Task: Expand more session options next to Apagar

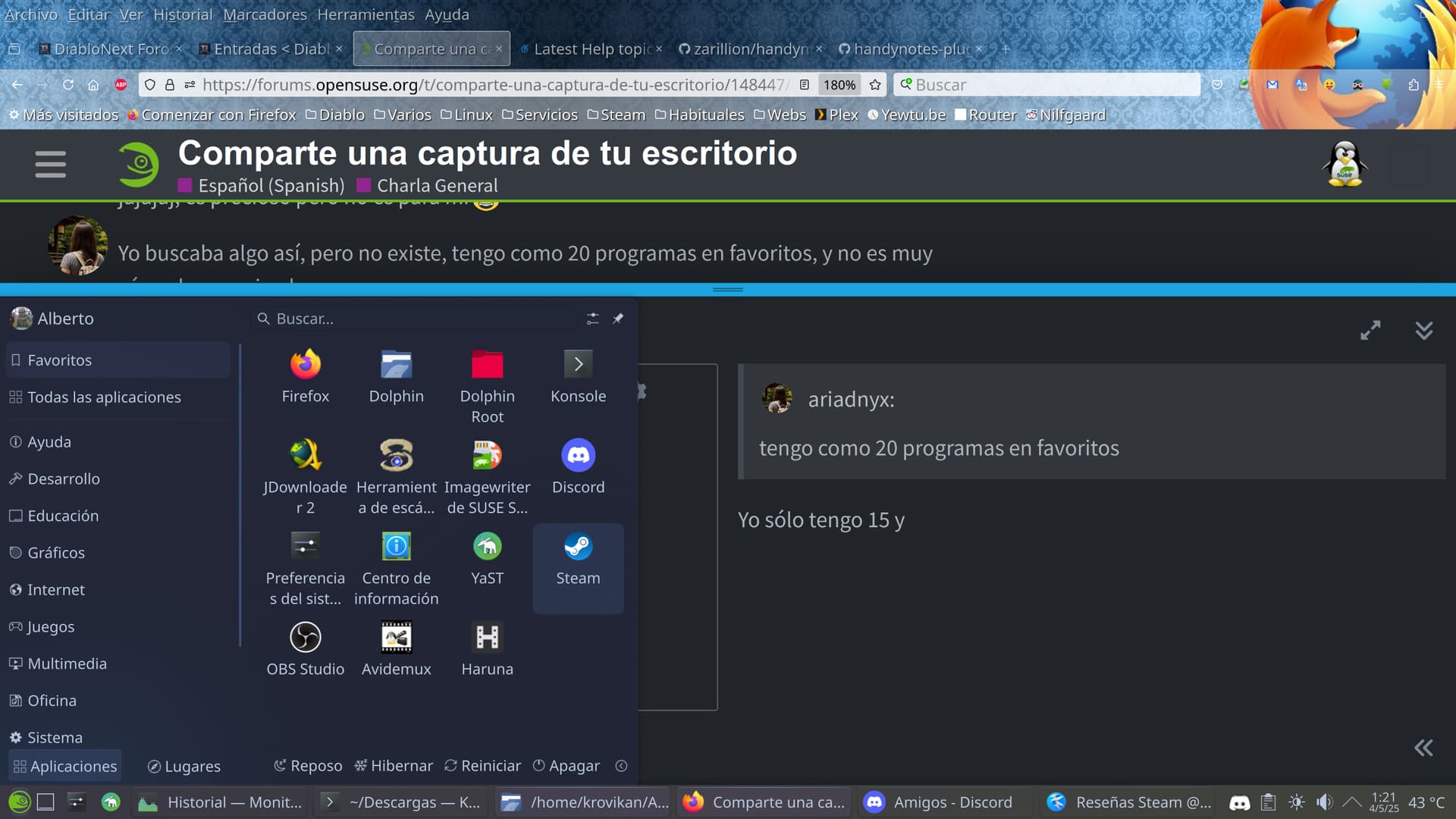Action: pyautogui.click(x=621, y=766)
